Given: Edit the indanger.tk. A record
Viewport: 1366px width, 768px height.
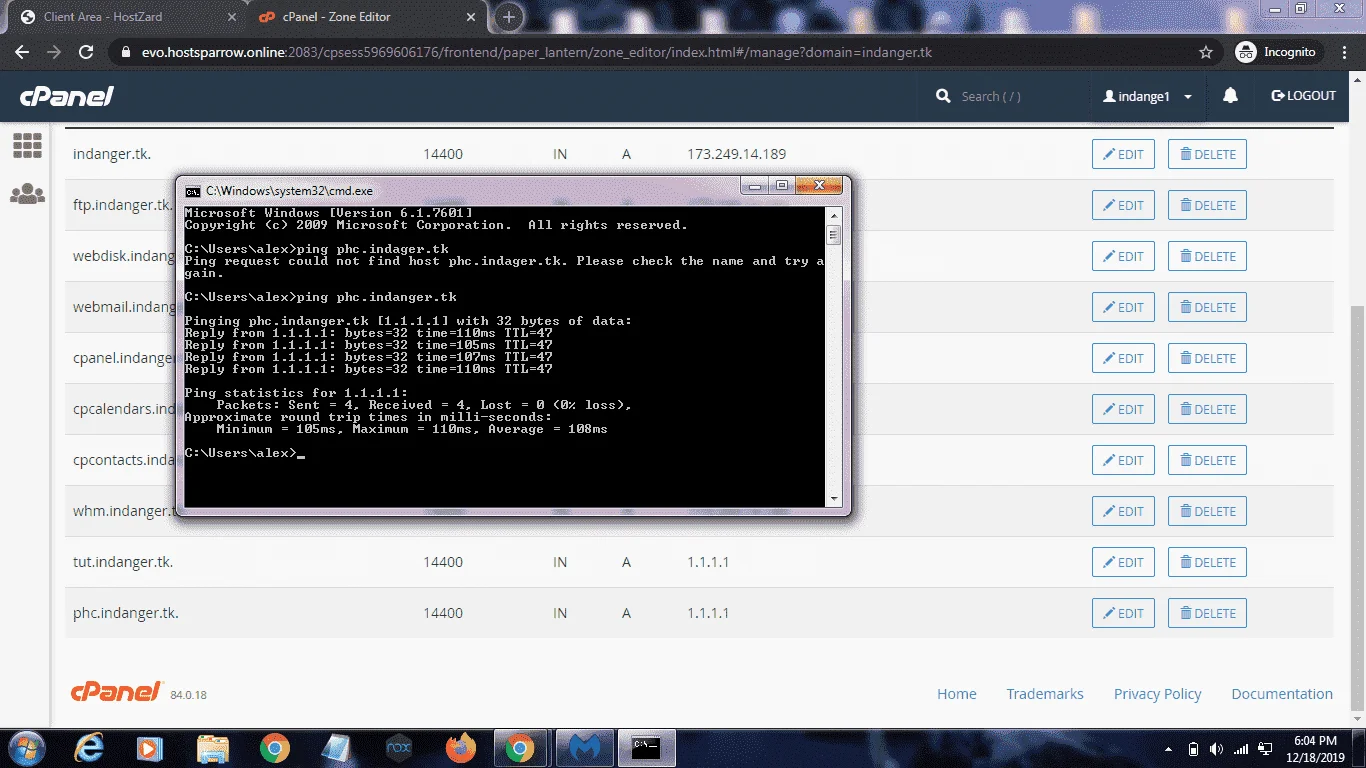Looking at the screenshot, I should (x=1123, y=154).
